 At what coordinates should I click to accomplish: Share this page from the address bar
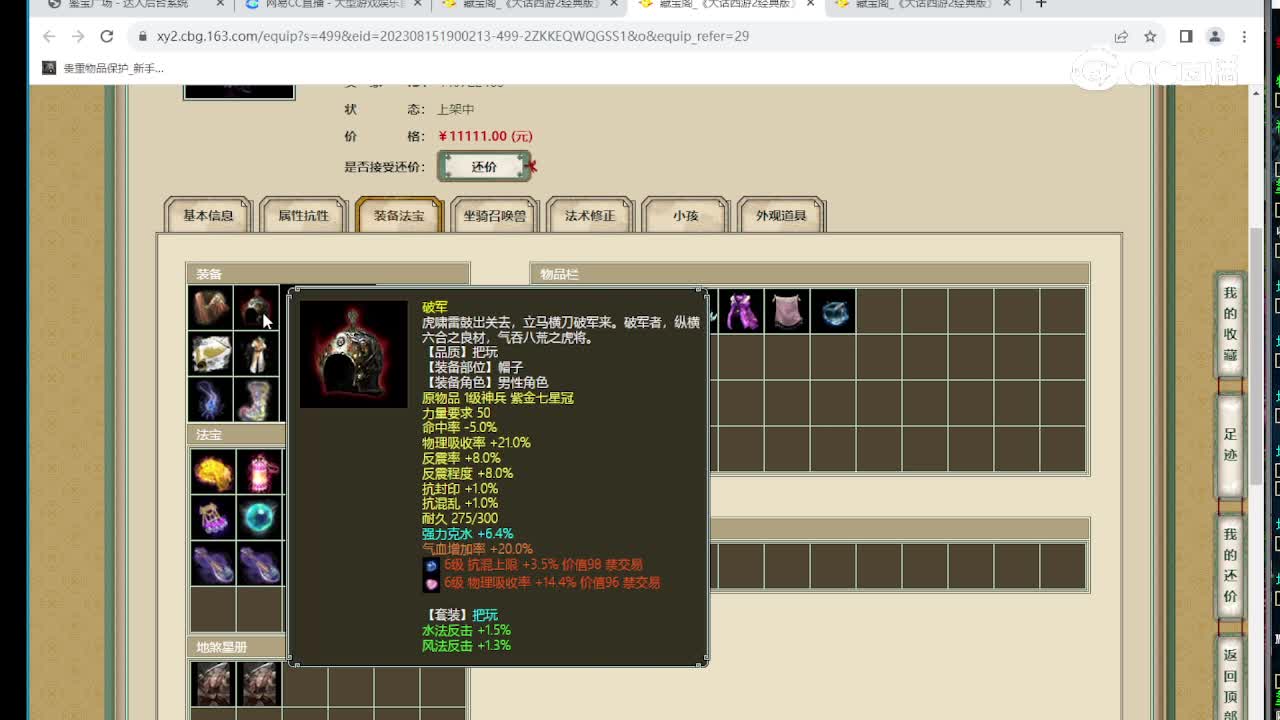click(1121, 36)
